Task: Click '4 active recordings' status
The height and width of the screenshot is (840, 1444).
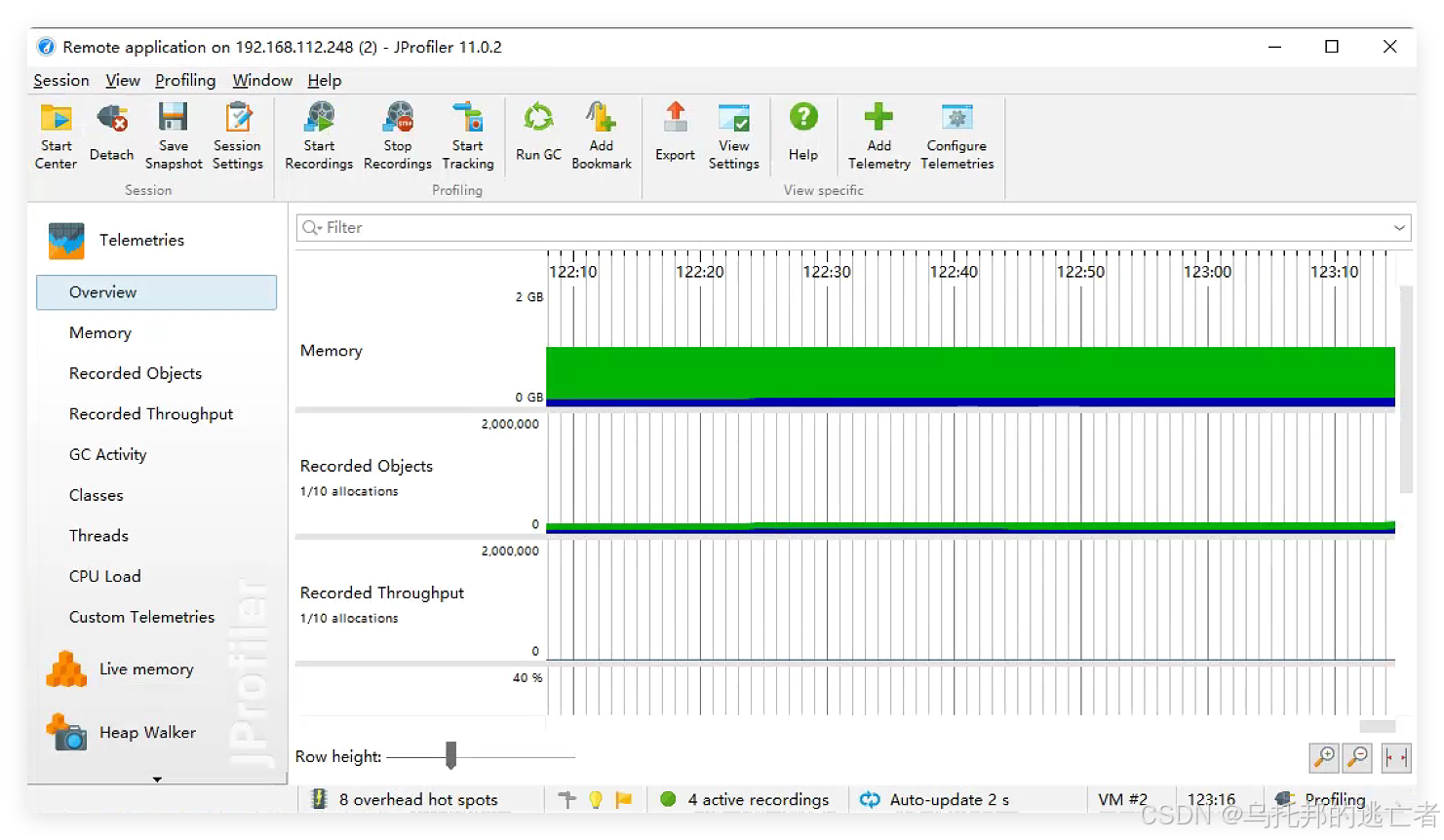Action: tap(758, 800)
